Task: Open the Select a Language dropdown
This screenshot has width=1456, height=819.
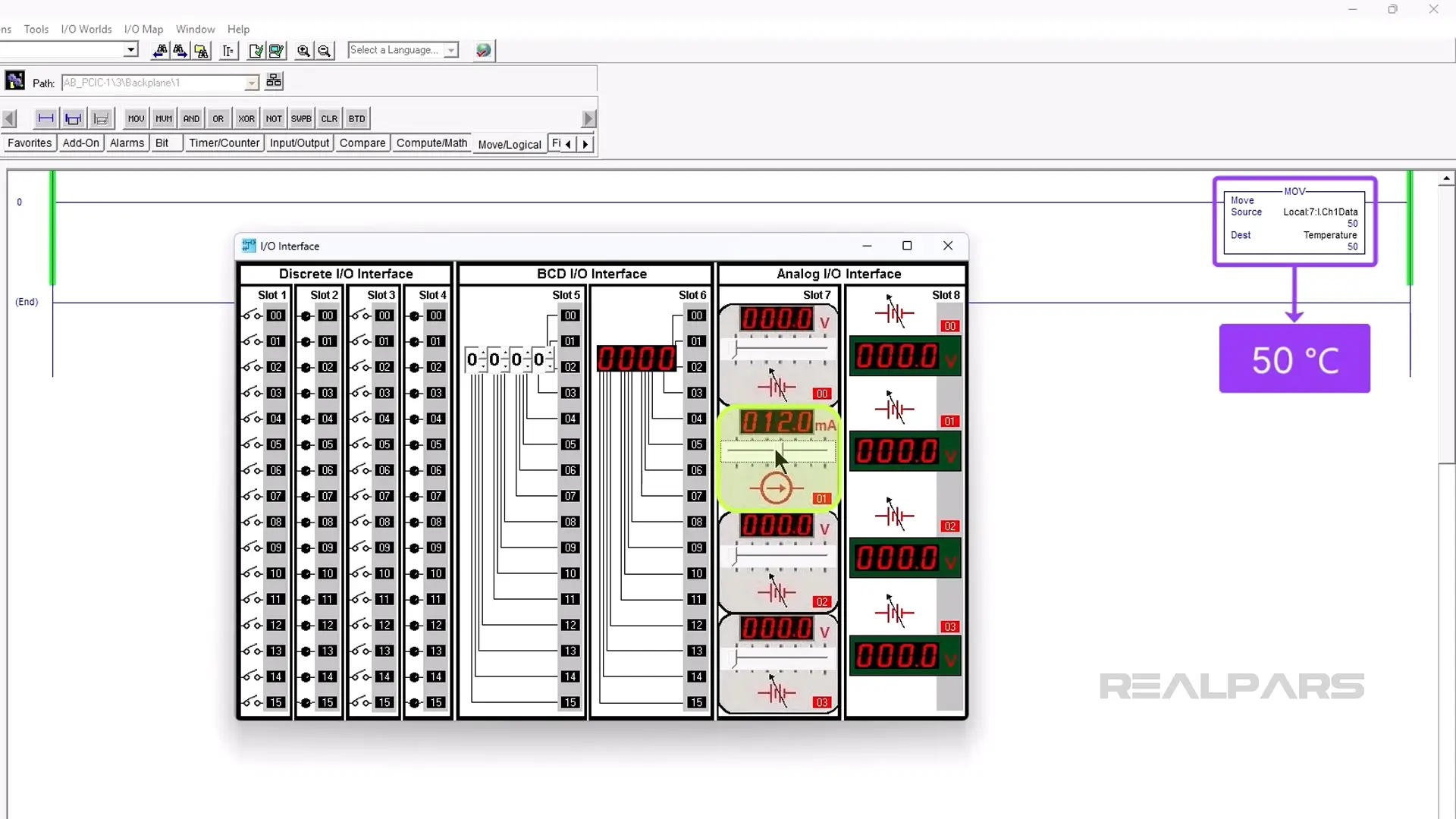Action: (451, 50)
